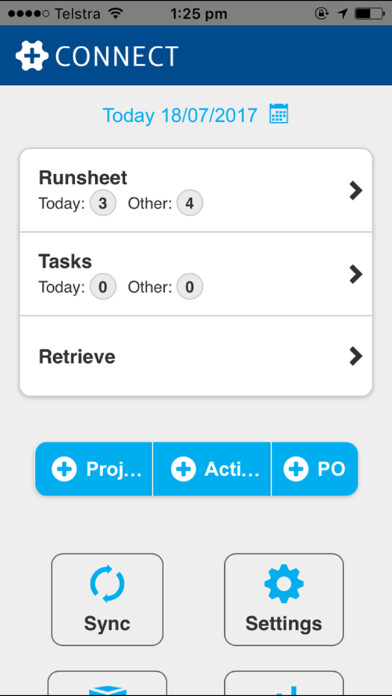392x696 pixels.
Task: Expand Tasks with its chevron arrow
Action: (356, 274)
